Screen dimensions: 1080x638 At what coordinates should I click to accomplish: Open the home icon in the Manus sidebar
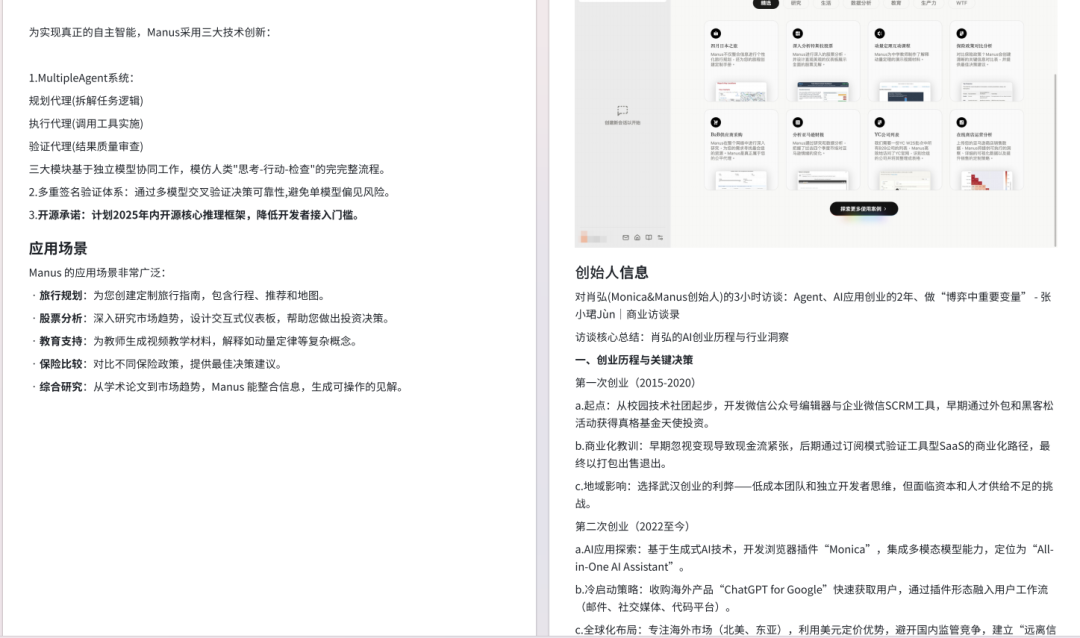[x=637, y=238]
